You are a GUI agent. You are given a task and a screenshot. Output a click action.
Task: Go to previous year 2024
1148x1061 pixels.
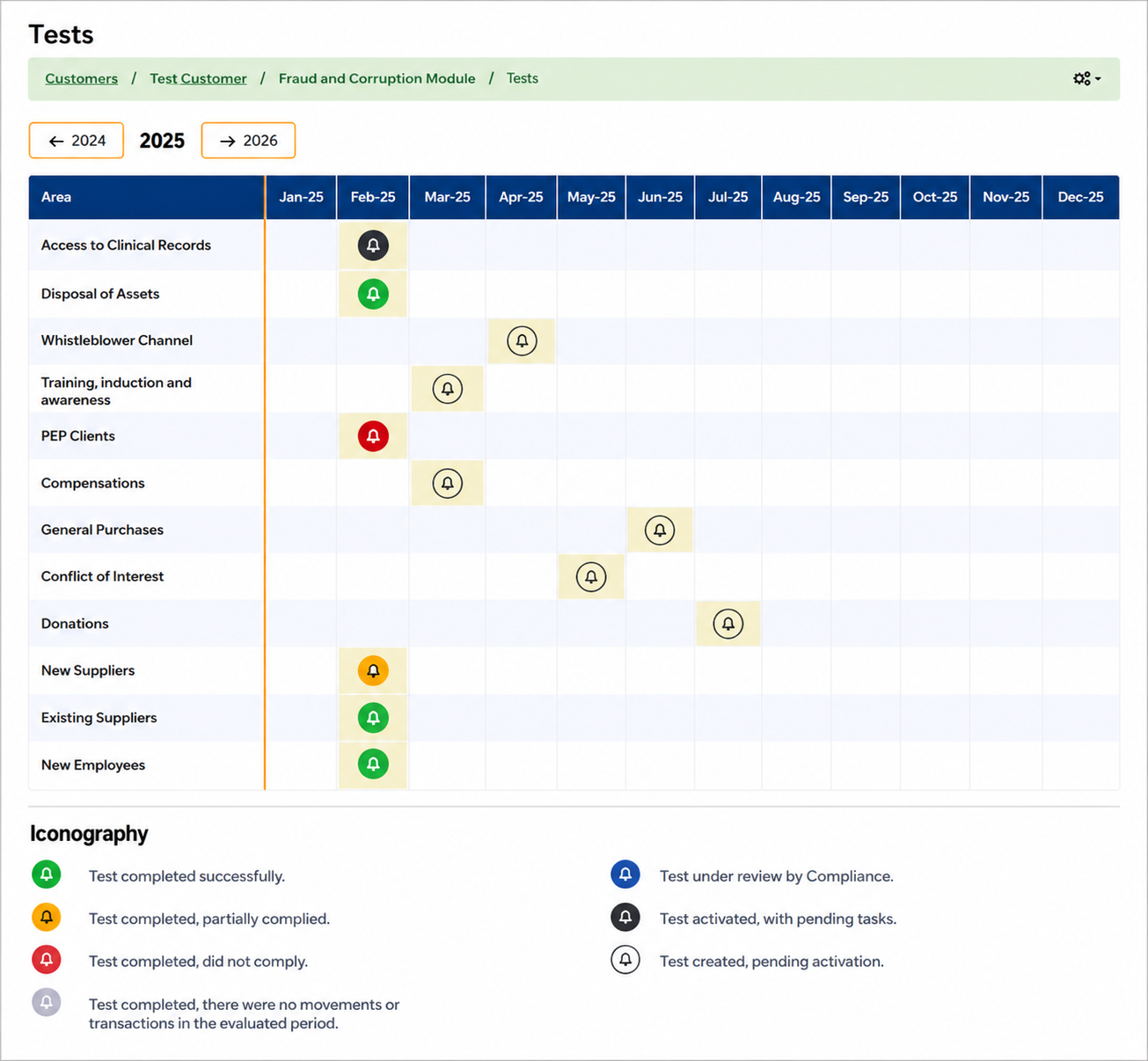point(77,141)
